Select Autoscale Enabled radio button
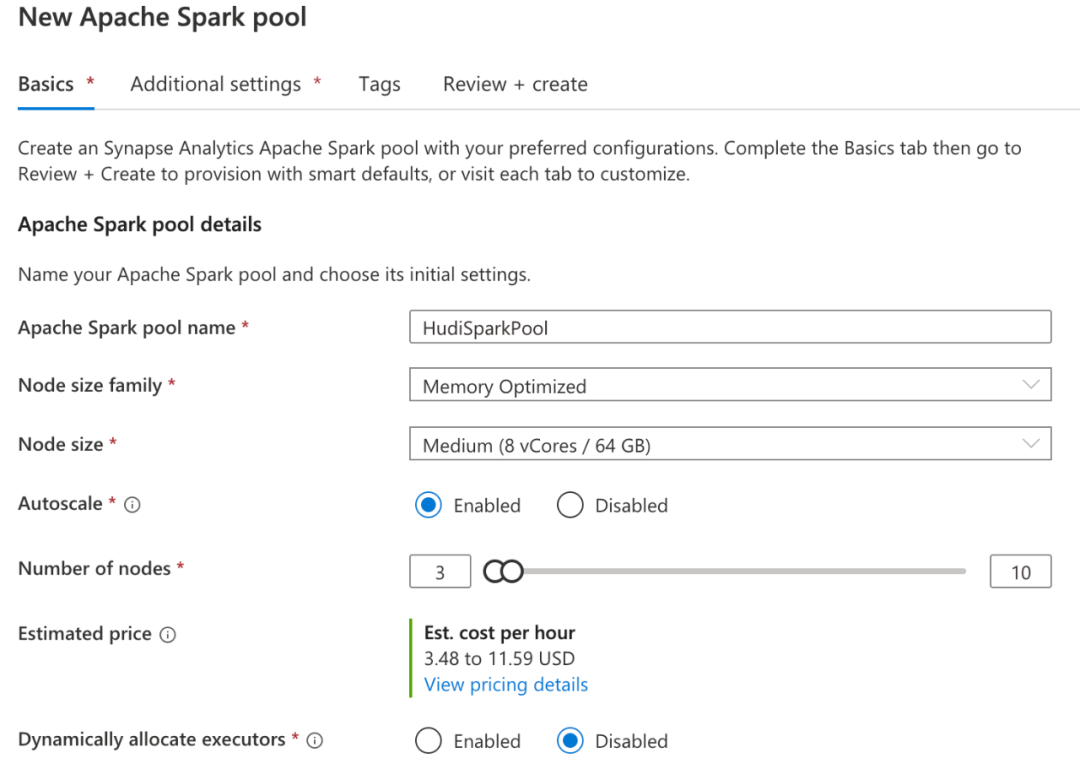This screenshot has width=1080, height=774. [429, 505]
